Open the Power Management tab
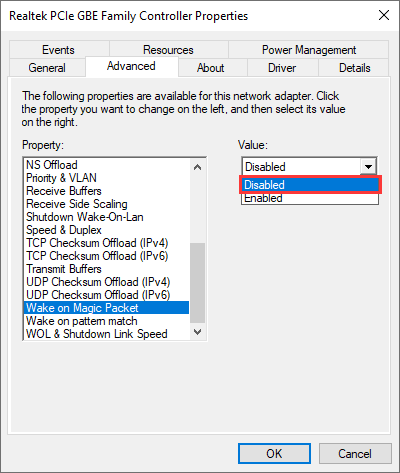Viewport: 400px width, 473px height. [x=309, y=50]
